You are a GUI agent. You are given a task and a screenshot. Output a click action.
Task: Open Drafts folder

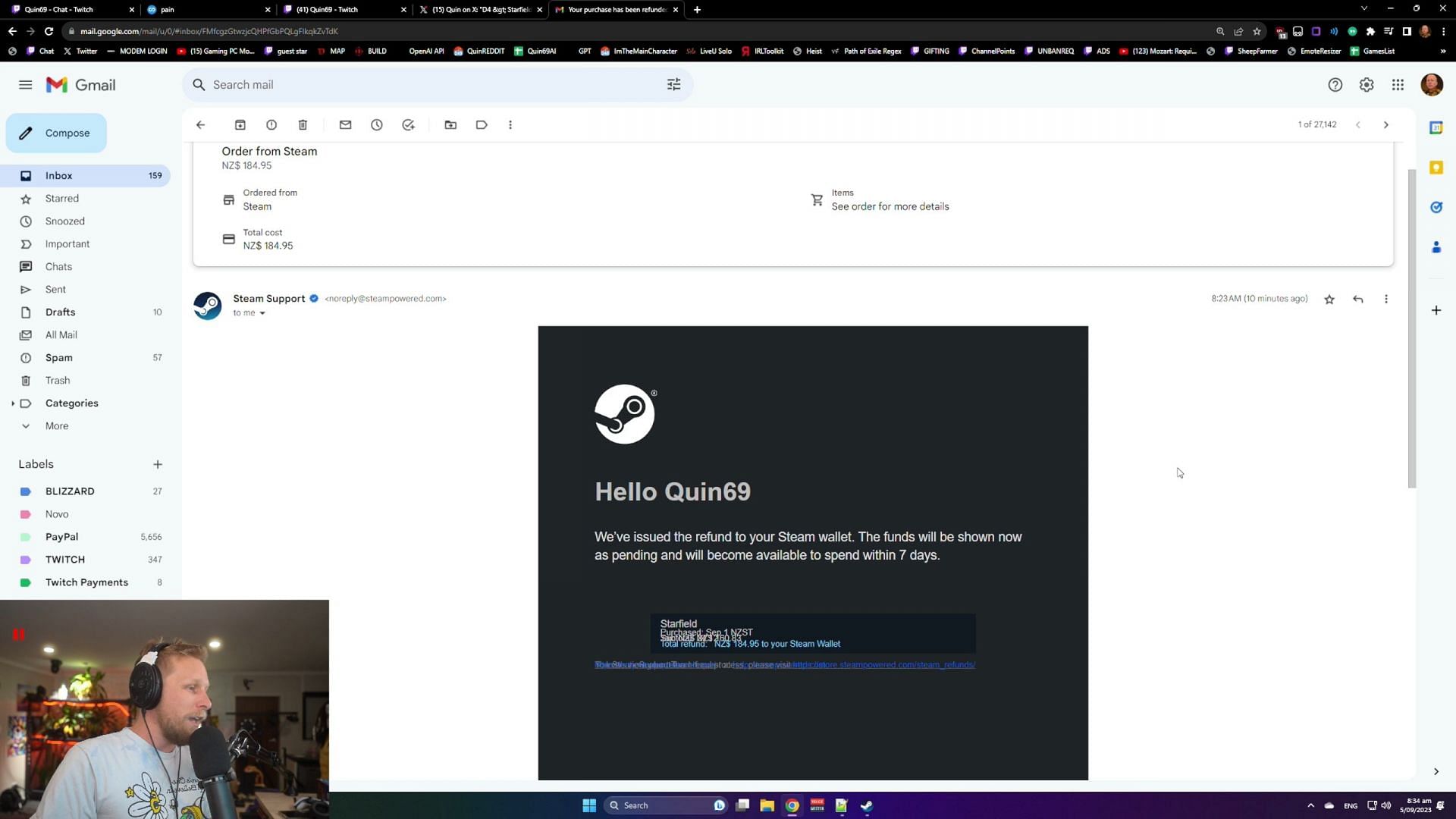(85, 312)
